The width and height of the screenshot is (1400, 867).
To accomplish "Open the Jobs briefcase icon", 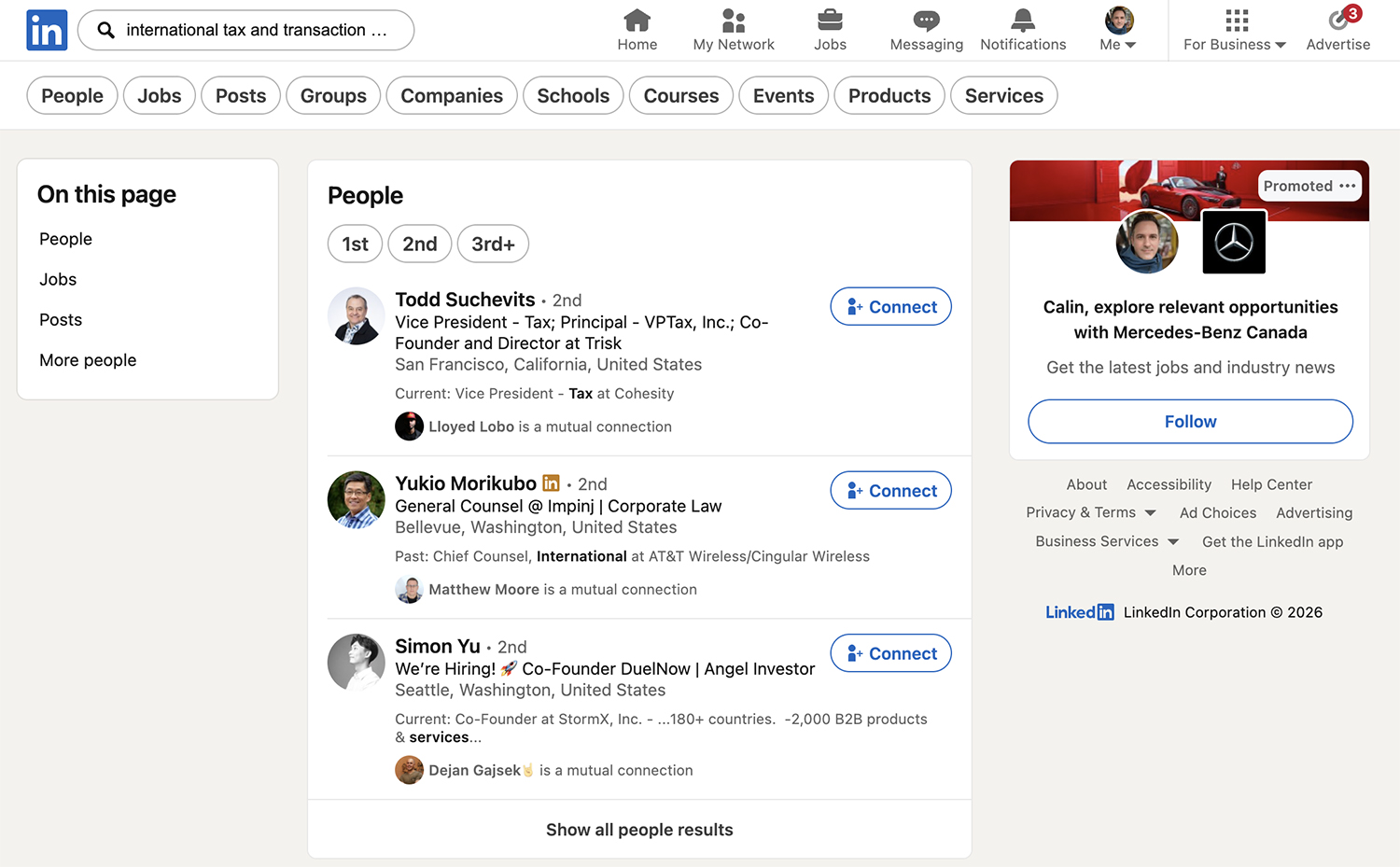I will point(830,21).
